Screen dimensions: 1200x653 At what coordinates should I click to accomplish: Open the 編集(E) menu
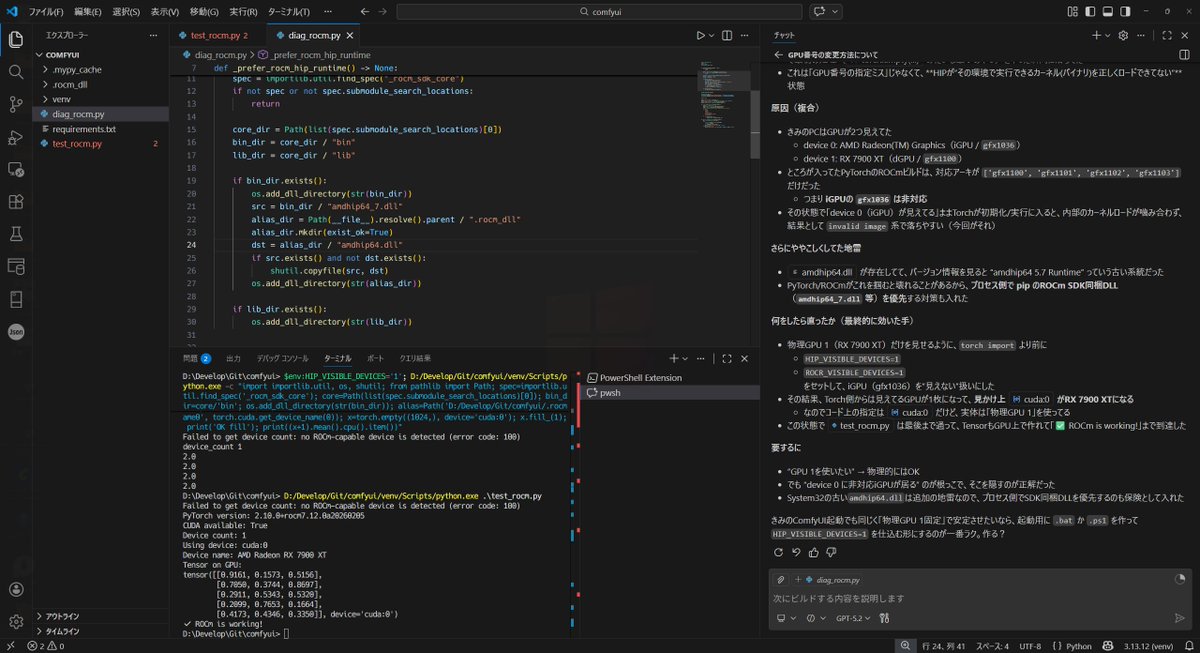point(88,11)
